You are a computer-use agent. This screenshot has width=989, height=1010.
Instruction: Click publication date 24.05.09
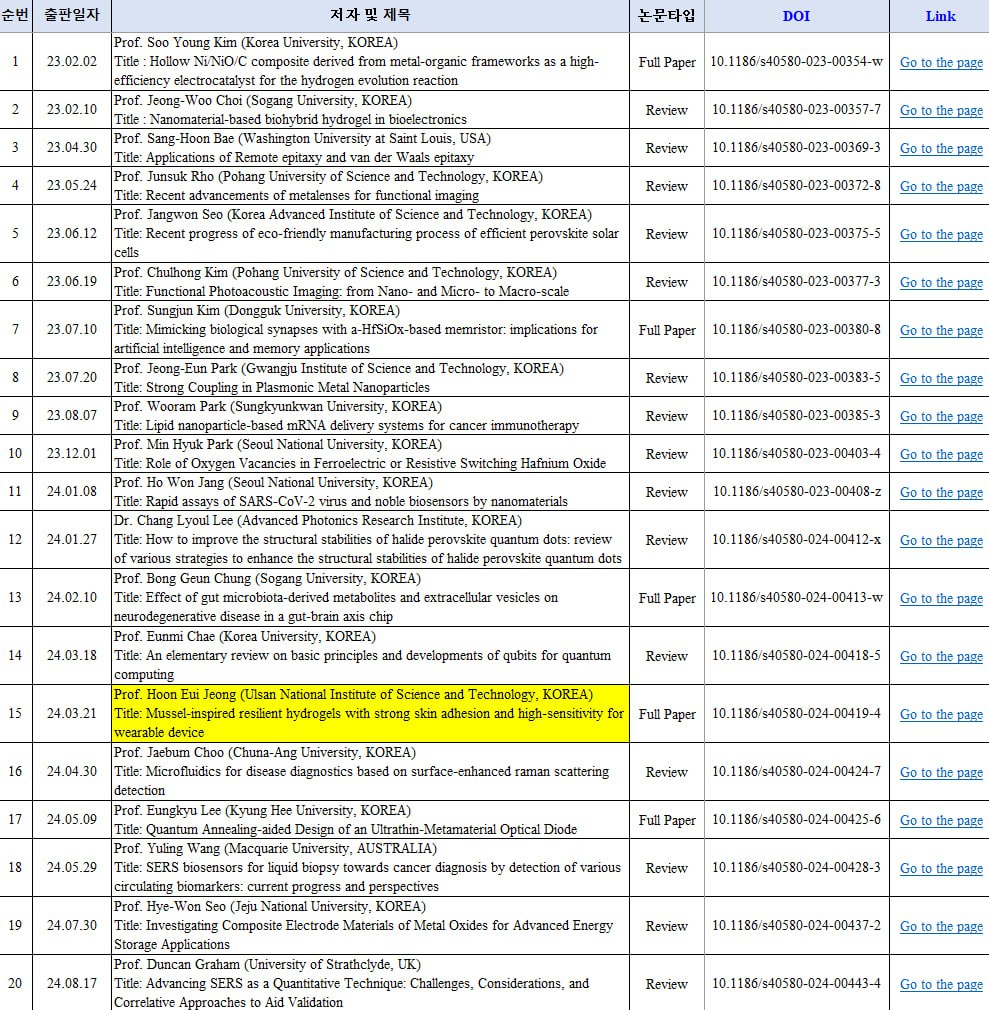[72, 820]
